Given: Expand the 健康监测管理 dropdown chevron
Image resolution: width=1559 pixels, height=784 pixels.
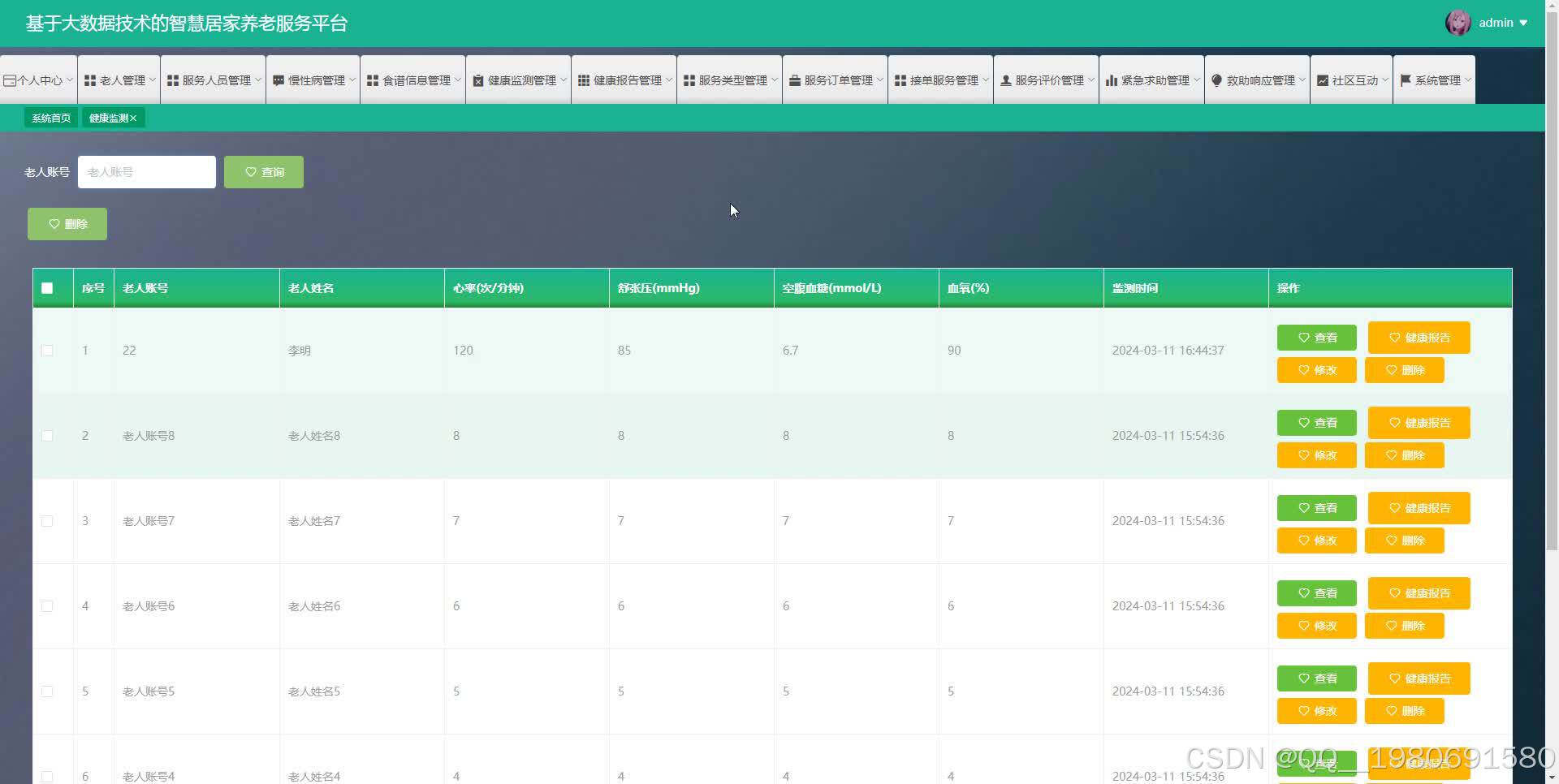Looking at the screenshot, I should [x=564, y=80].
